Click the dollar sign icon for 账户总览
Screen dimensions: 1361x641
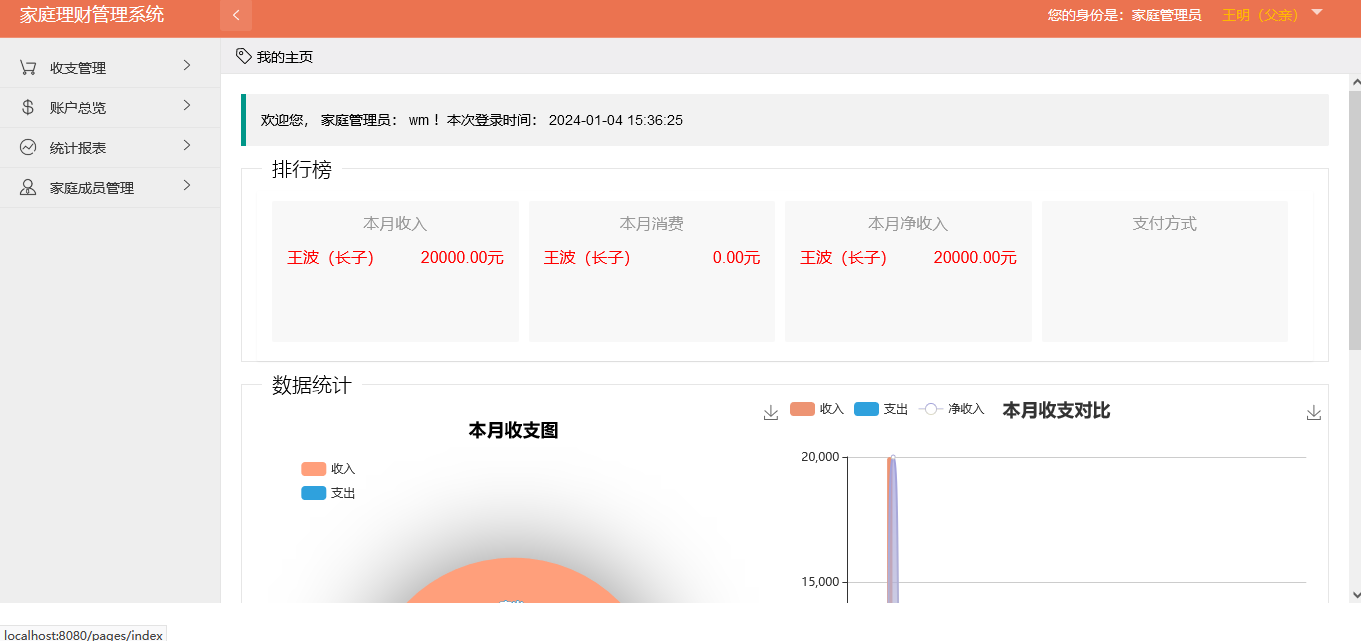coord(28,107)
